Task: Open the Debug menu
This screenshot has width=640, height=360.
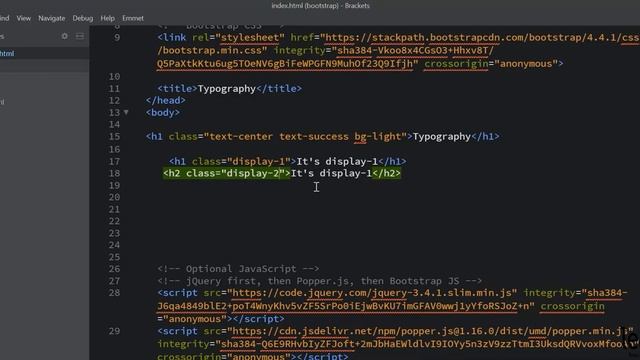Action: [x=83, y=18]
